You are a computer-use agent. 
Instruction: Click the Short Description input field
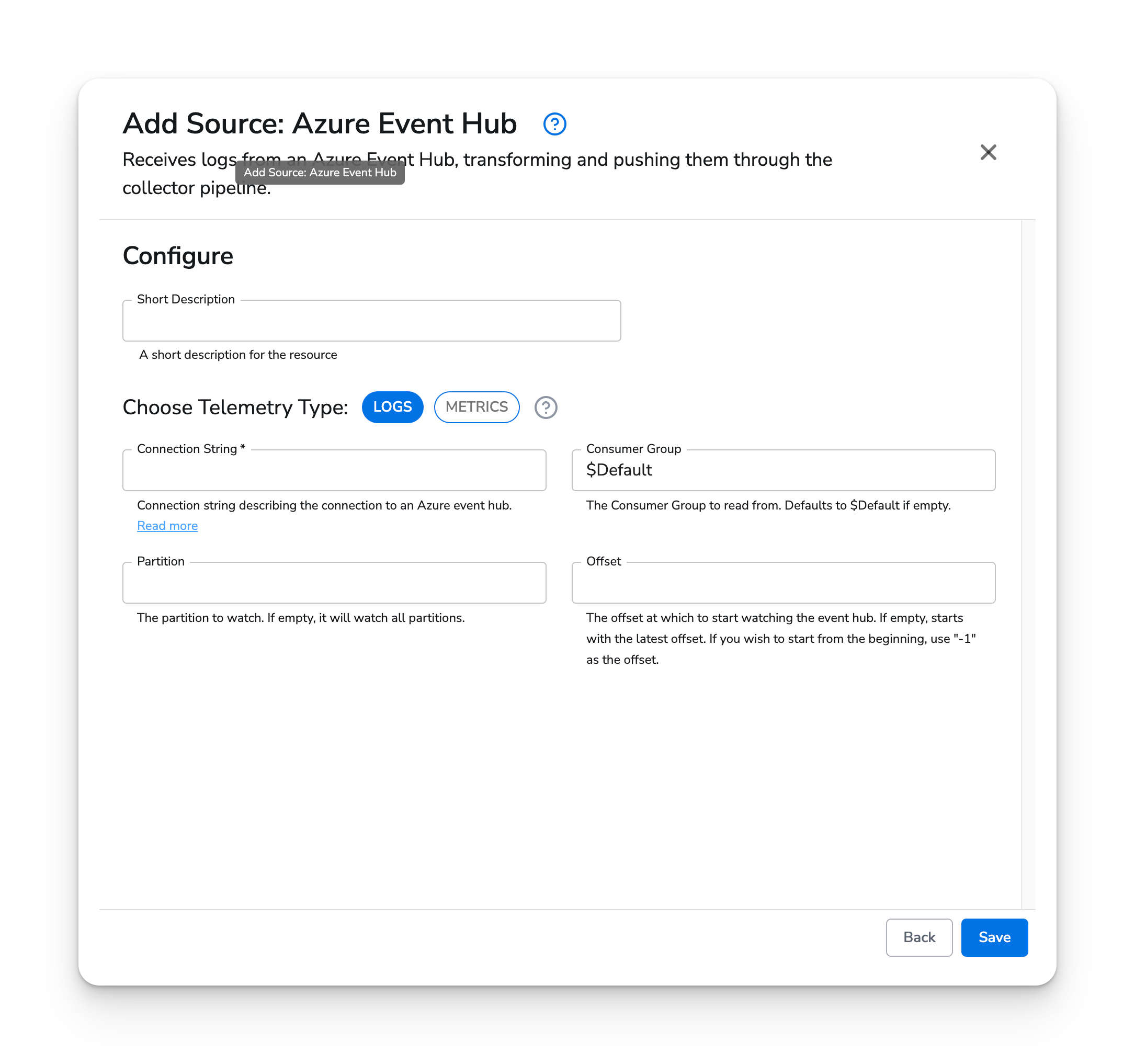371,320
